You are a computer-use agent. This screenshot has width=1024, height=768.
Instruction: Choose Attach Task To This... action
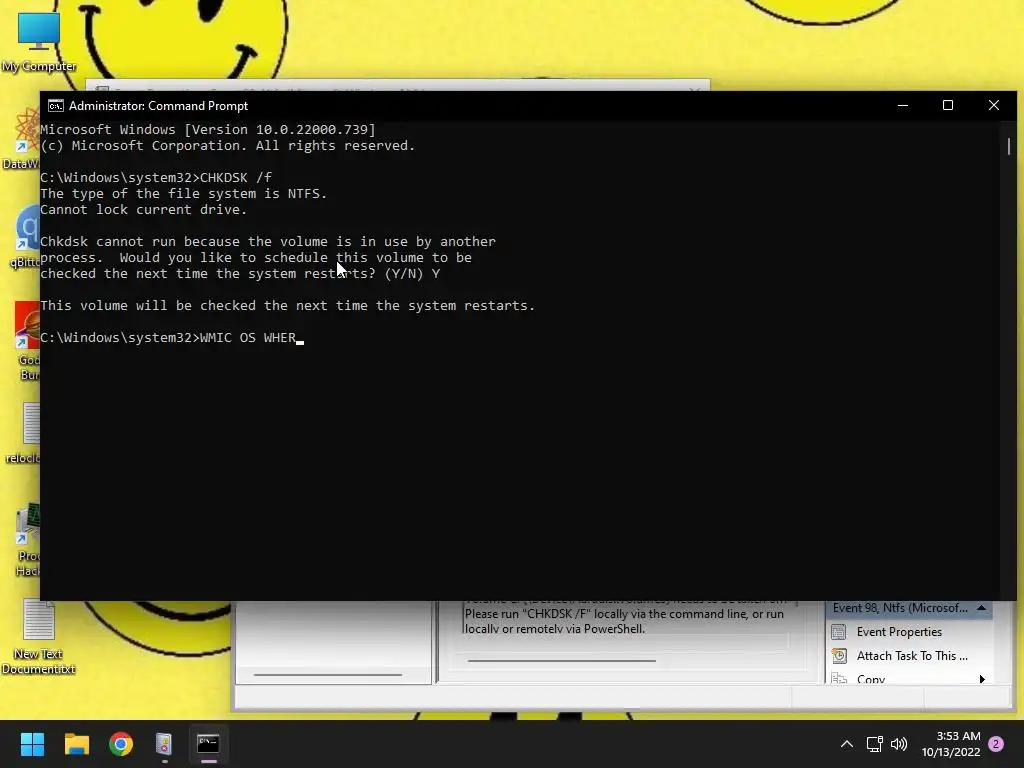click(x=912, y=656)
